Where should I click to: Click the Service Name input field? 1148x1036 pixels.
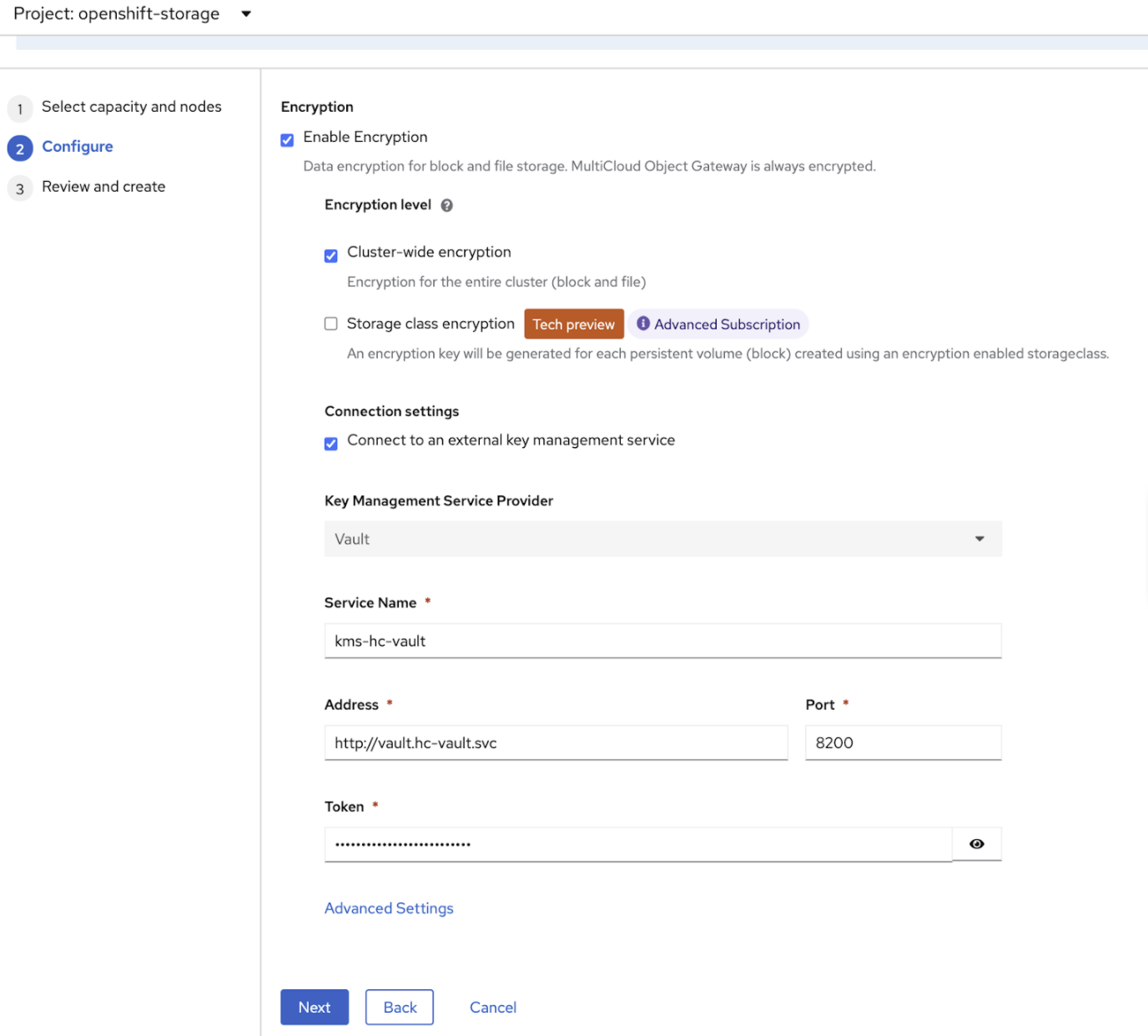coord(663,641)
